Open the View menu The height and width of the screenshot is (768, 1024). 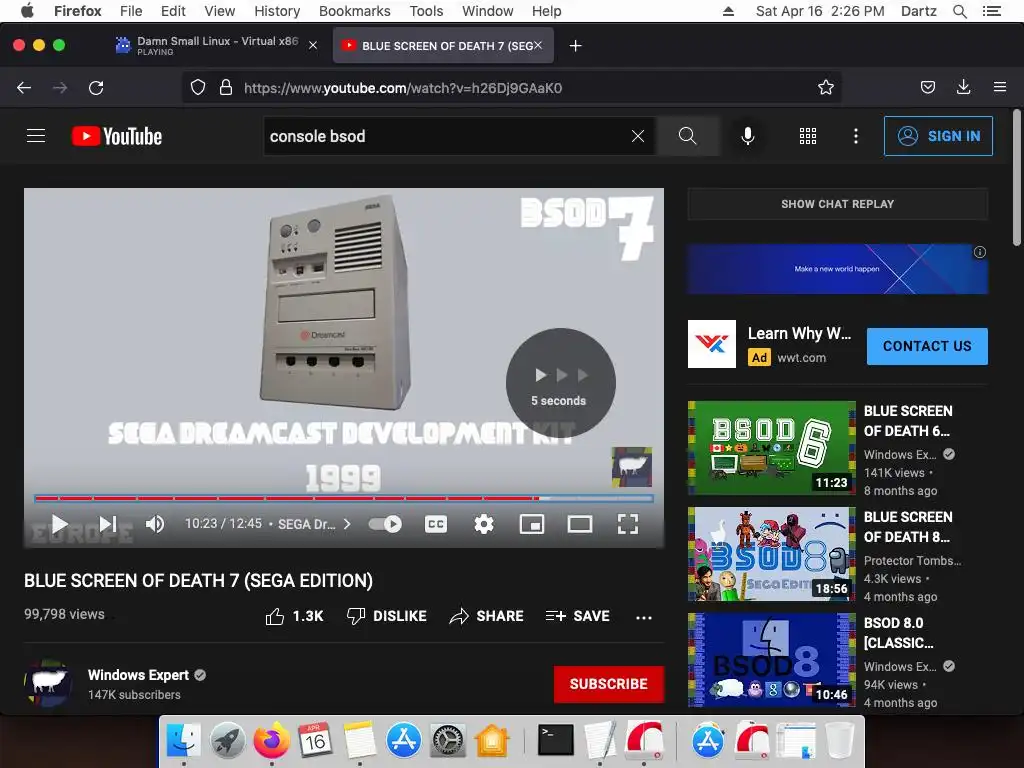point(219,11)
